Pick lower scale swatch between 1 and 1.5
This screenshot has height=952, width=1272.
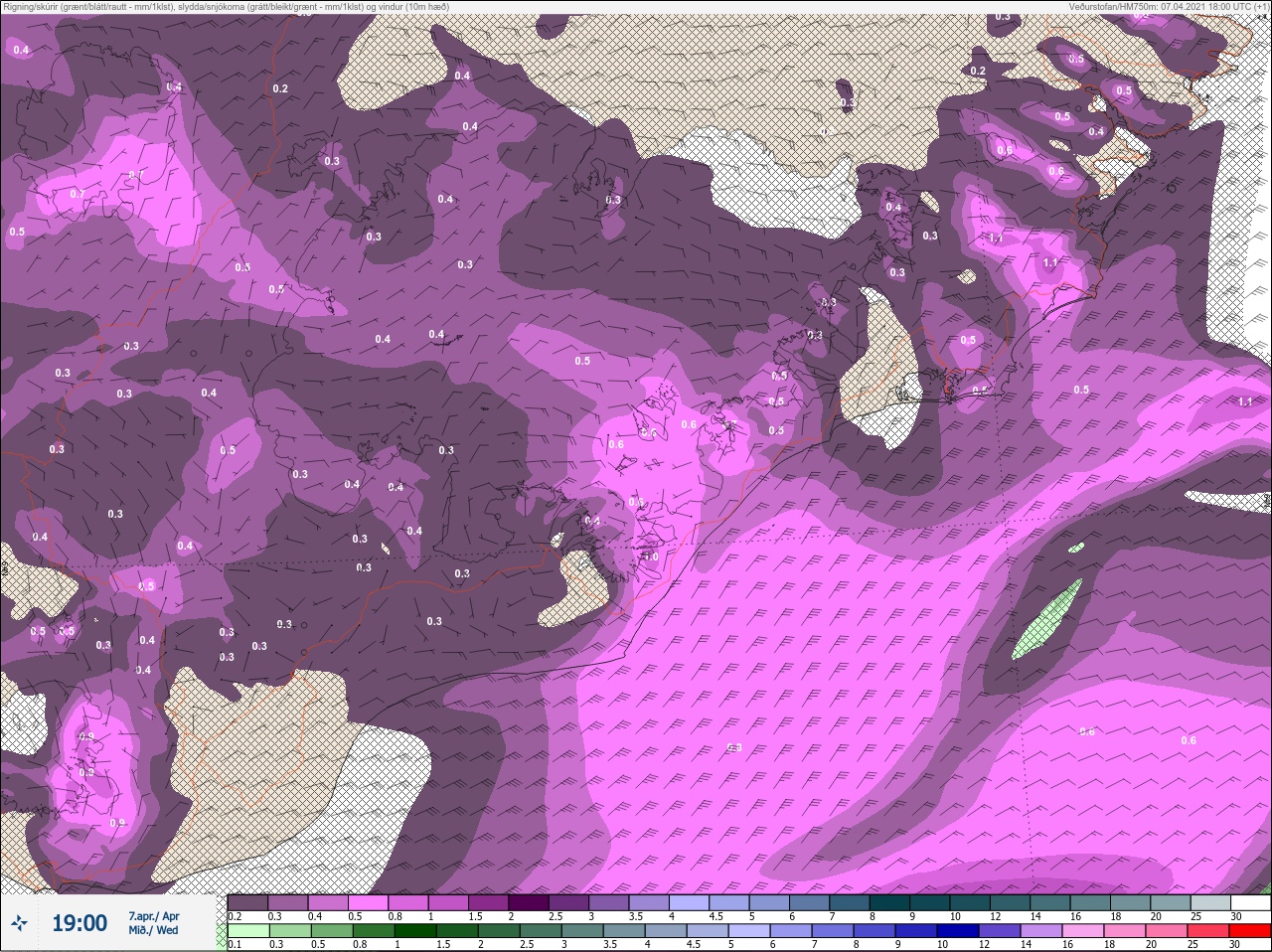tap(415, 931)
